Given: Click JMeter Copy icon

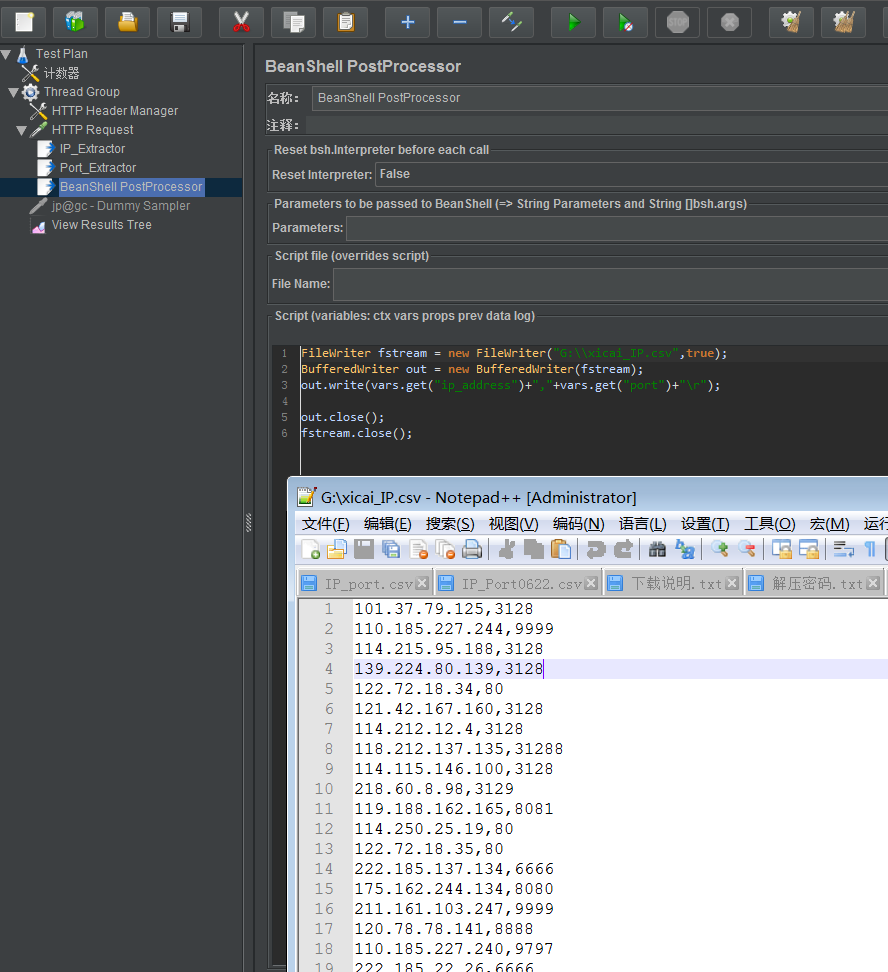Looking at the screenshot, I should [293, 22].
